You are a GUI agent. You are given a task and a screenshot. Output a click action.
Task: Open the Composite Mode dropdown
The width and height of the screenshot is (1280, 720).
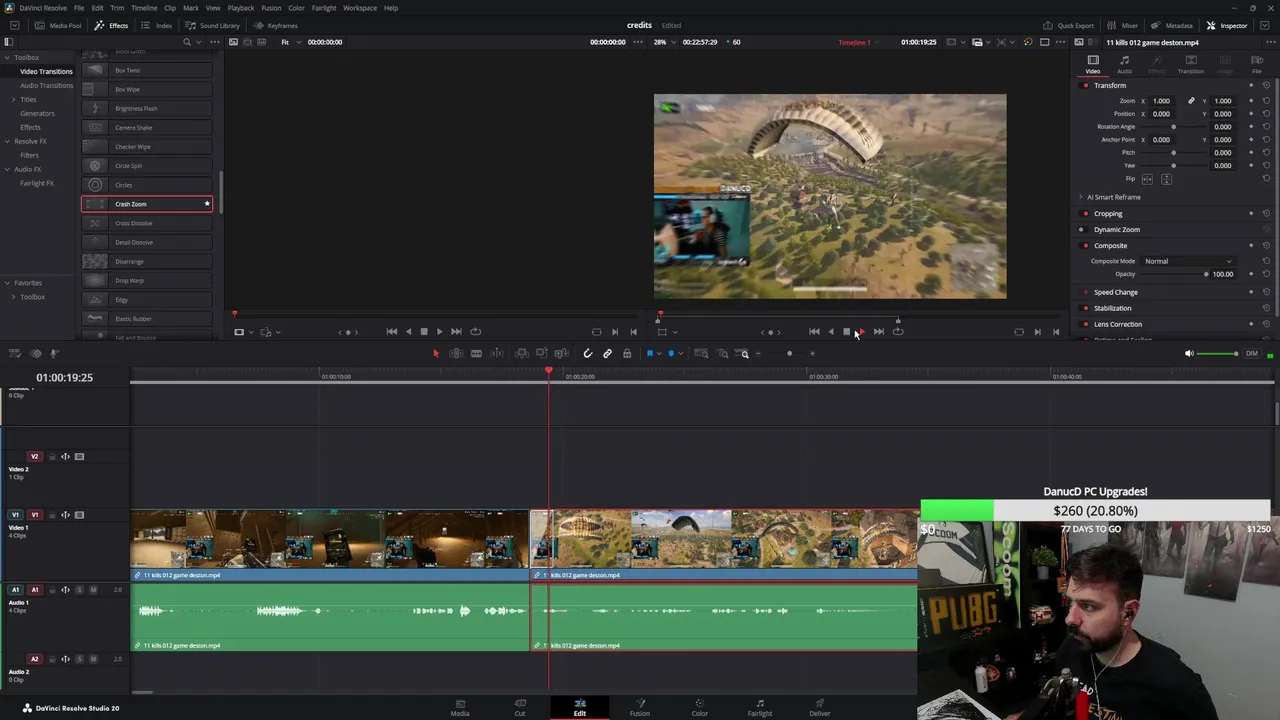pos(1188,261)
